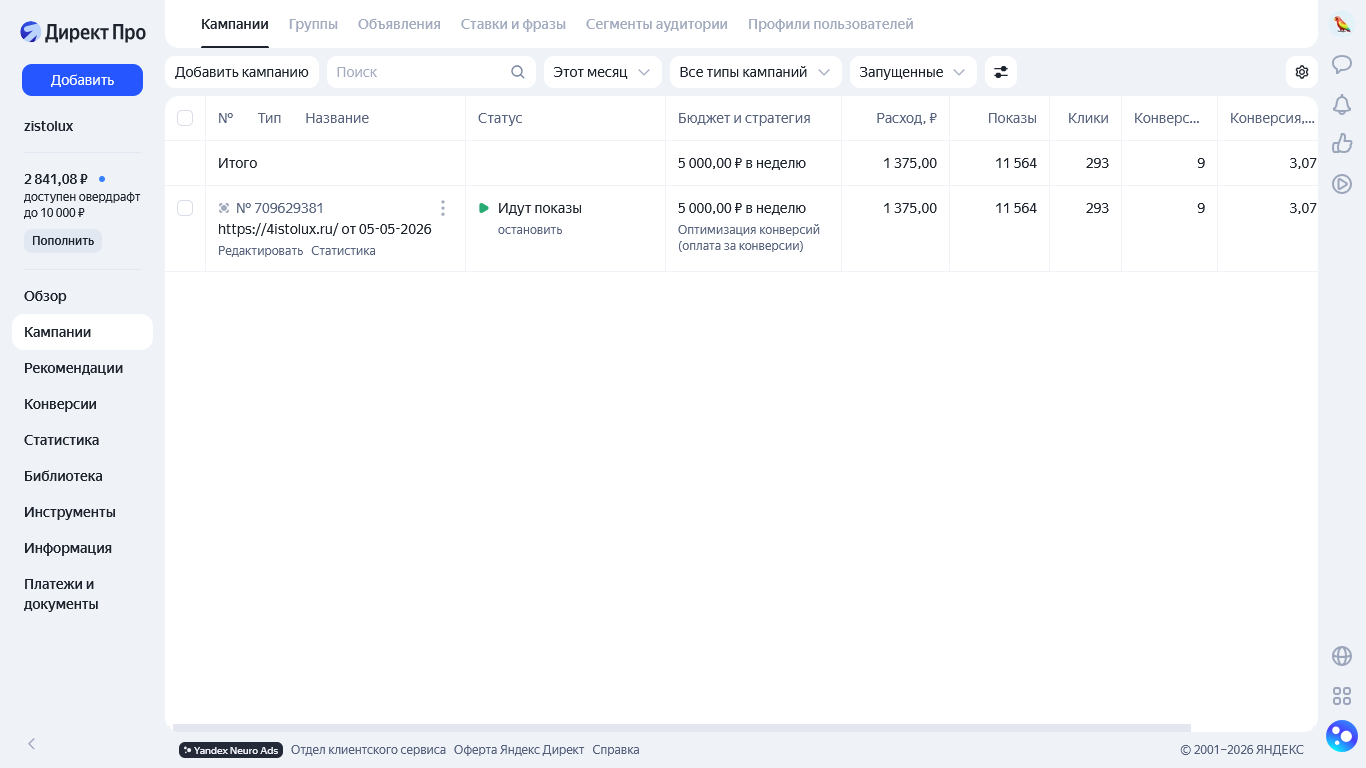This screenshot has height=768, width=1366.
Task: Click Статус column header
Action: pos(500,118)
